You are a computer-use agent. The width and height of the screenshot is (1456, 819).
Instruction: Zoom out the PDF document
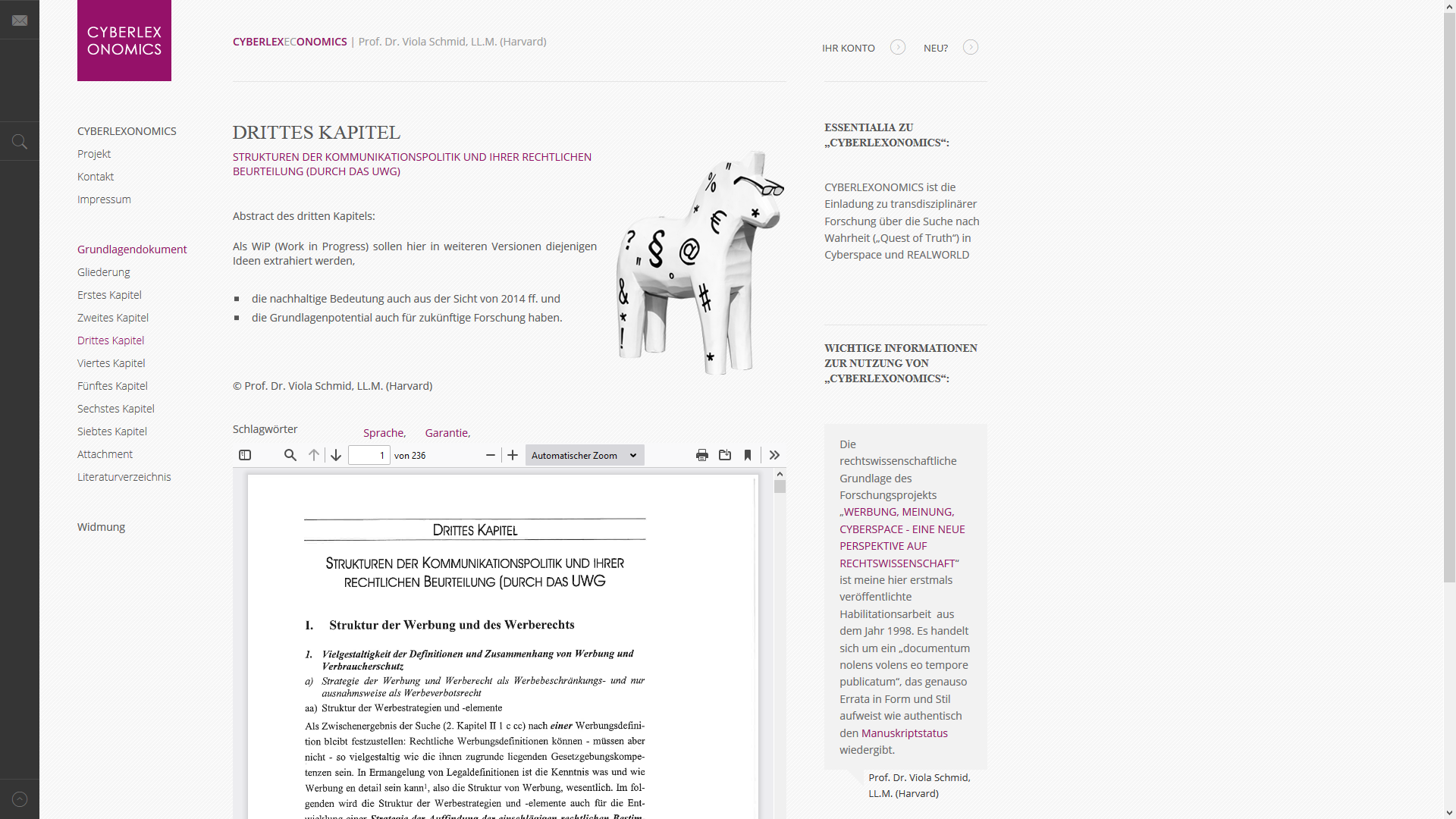point(491,455)
